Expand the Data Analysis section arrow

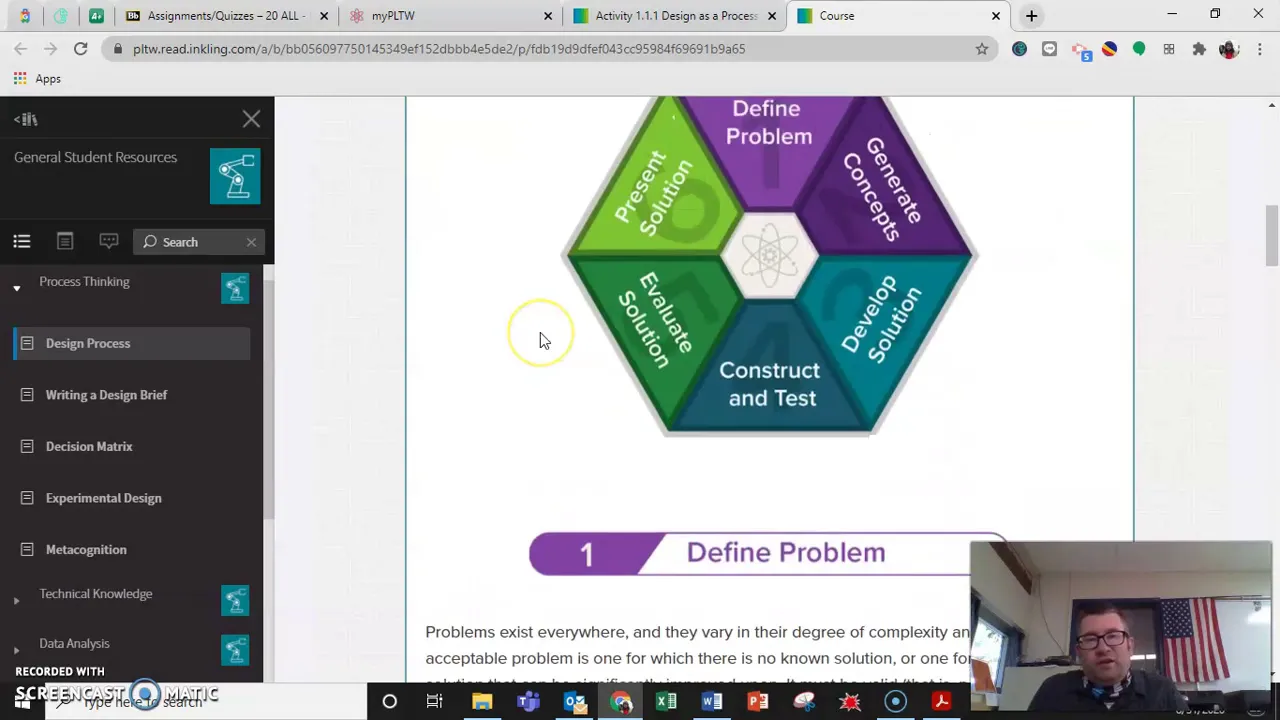pos(16,651)
